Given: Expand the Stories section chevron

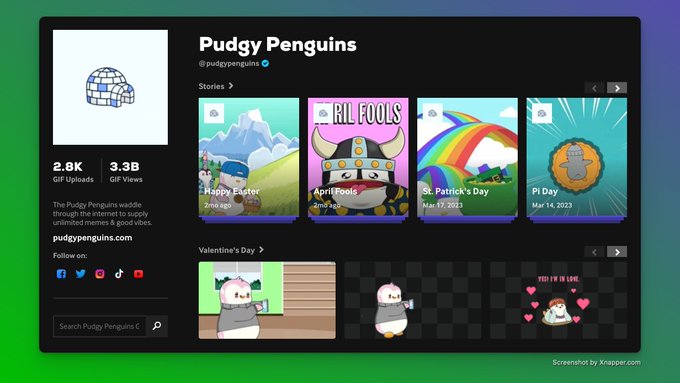Looking at the screenshot, I should tap(231, 86).
